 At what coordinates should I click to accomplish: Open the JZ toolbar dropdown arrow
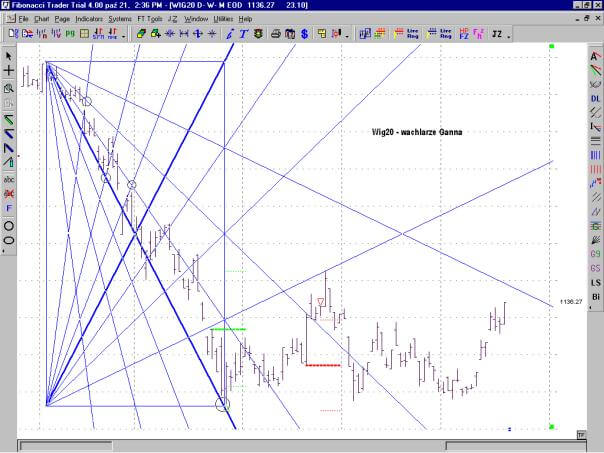pos(510,34)
